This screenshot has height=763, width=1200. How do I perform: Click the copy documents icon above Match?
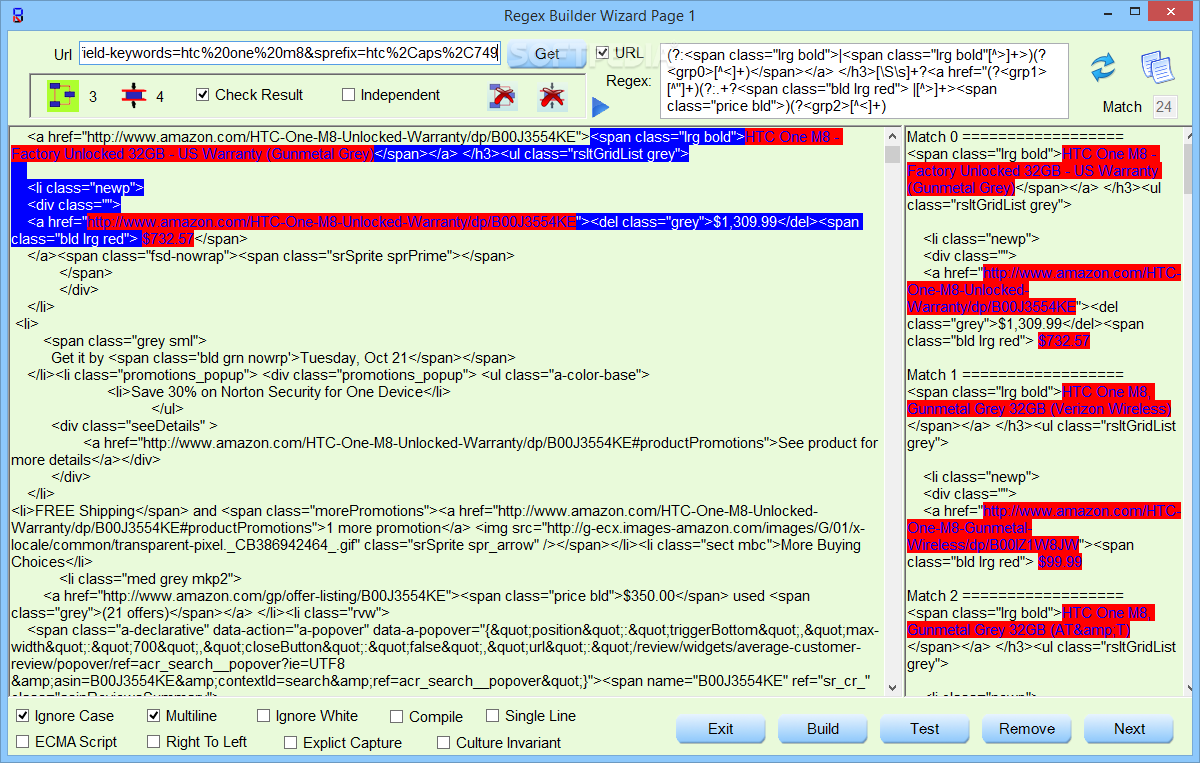pos(1157,67)
